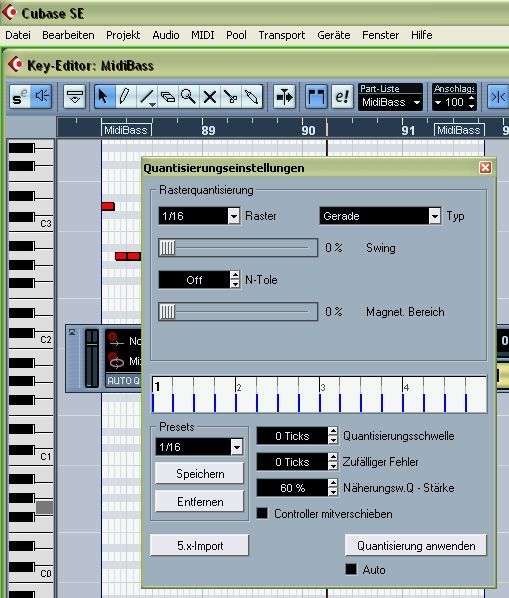This screenshot has width=509, height=598.
Task: Click the Speichern preset button
Action: (x=199, y=473)
